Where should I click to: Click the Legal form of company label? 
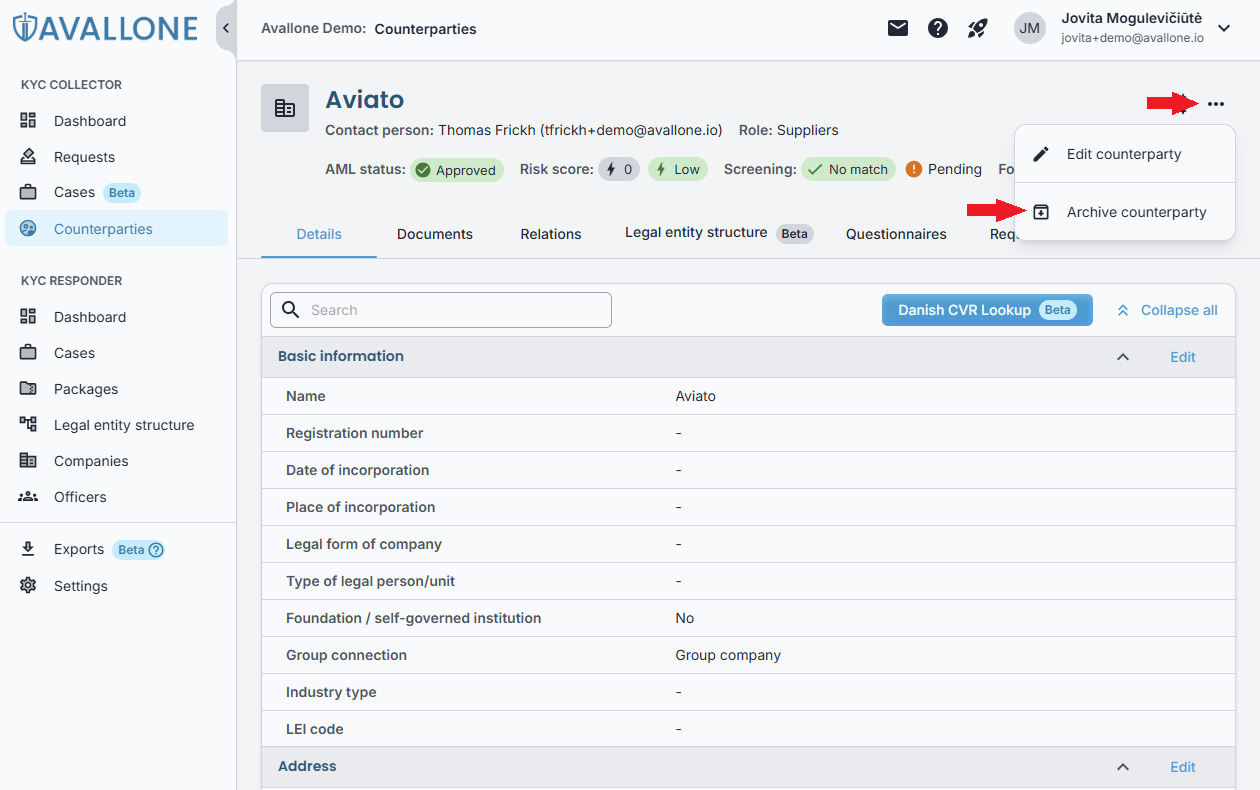click(x=364, y=544)
